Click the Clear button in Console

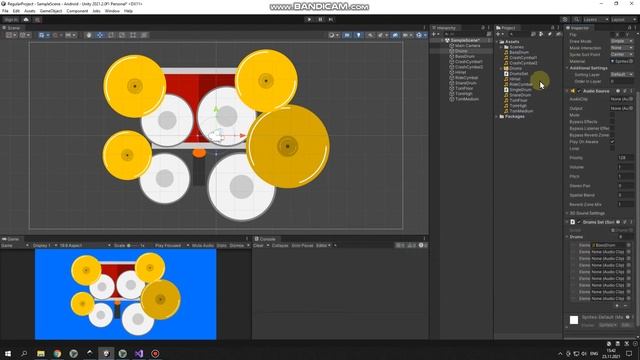tap(258, 245)
